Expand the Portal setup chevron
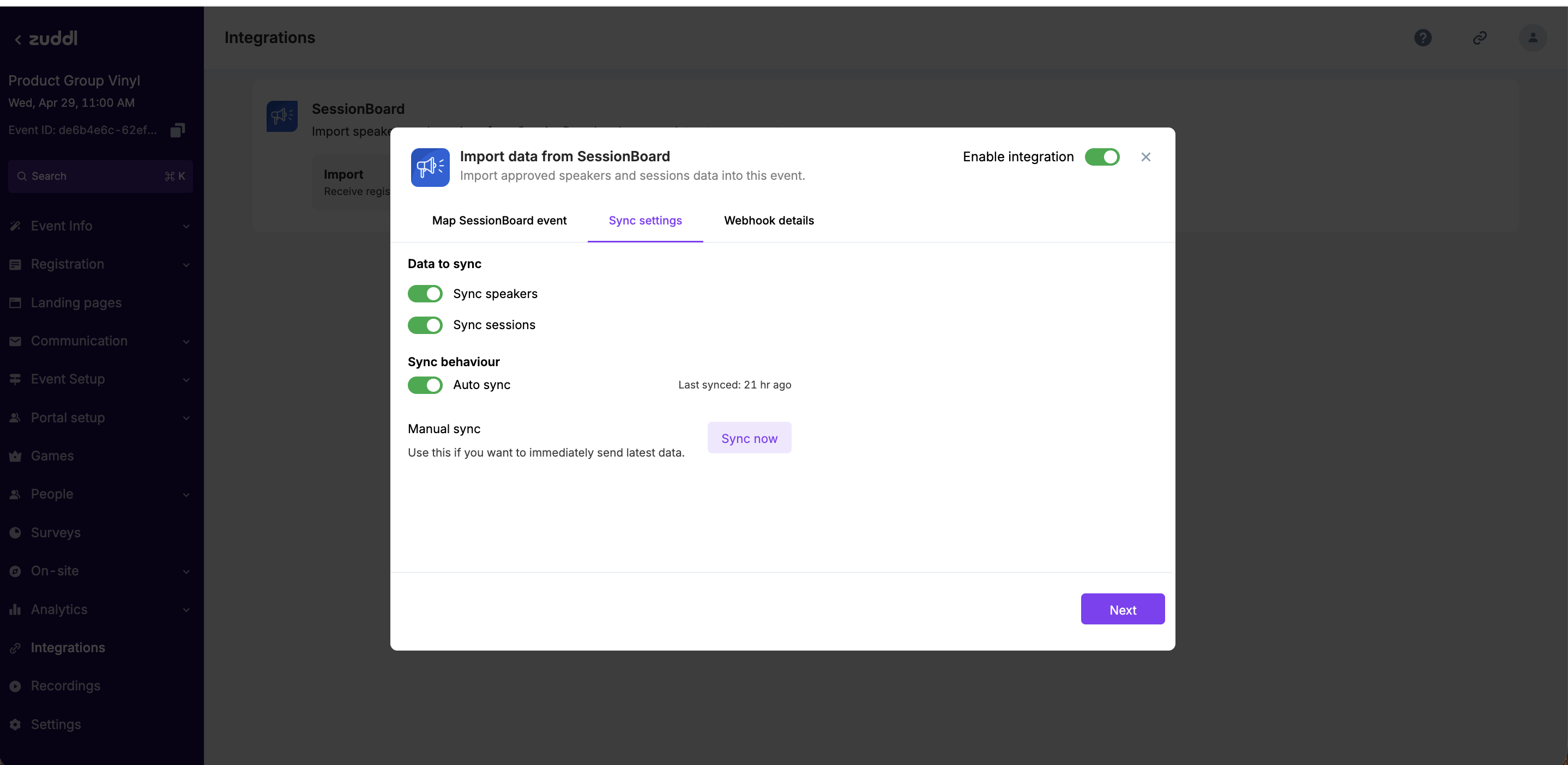The height and width of the screenshot is (765, 1568). 186,418
